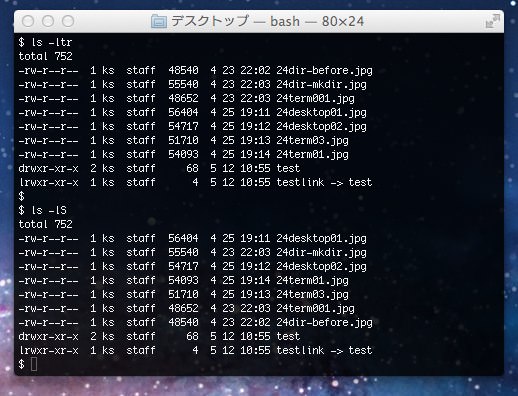The image size is (518, 396).
Task: Minimize the terminal with the middle window button
Action: pyautogui.click(x=48, y=21)
